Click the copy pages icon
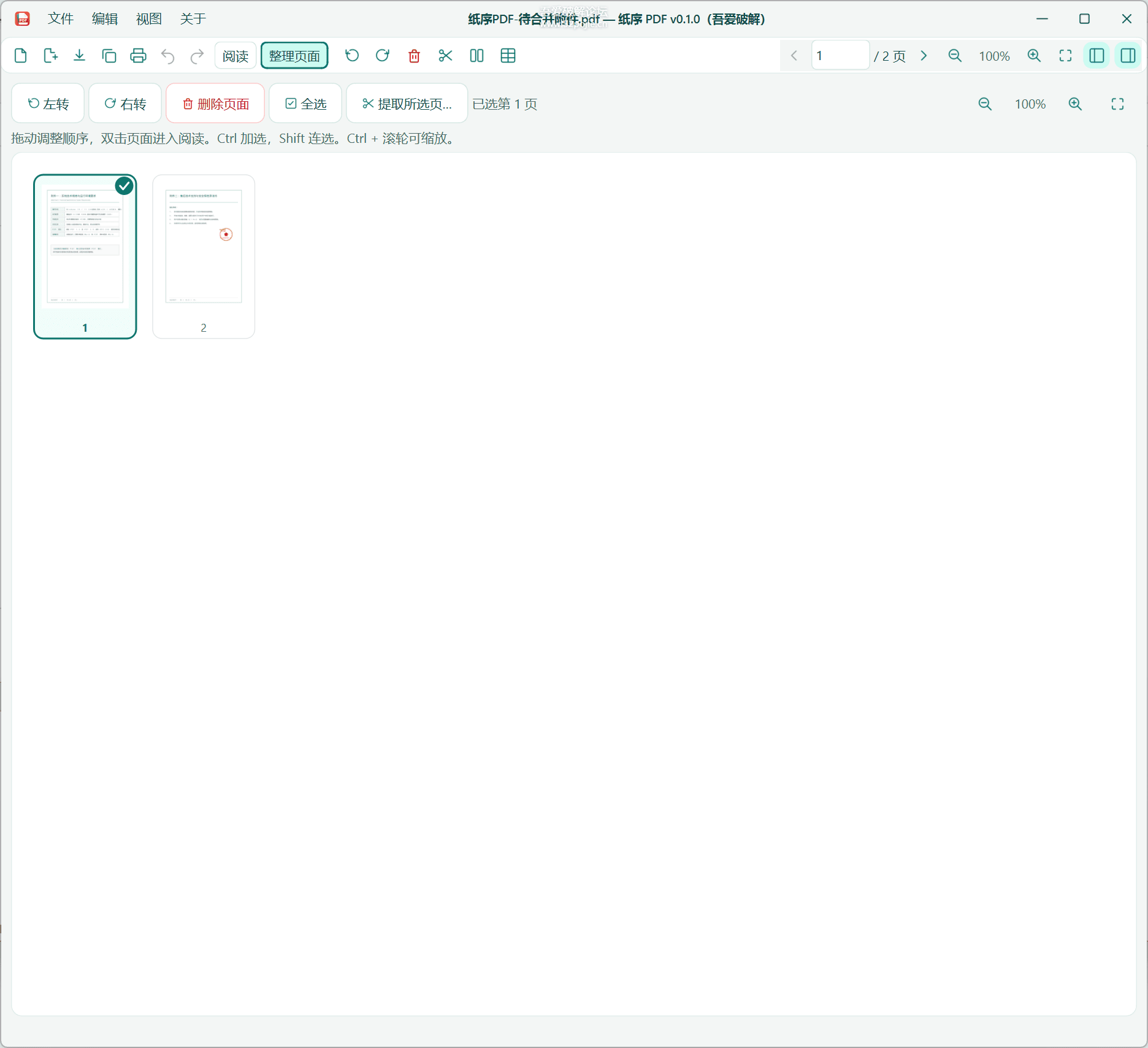The width and height of the screenshot is (1148, 1048). 109,56
